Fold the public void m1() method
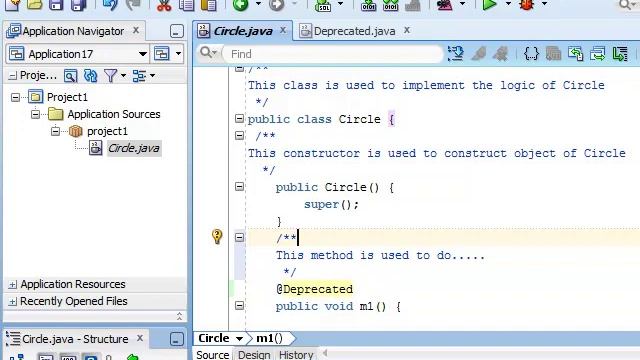 (x=240, y=305)
